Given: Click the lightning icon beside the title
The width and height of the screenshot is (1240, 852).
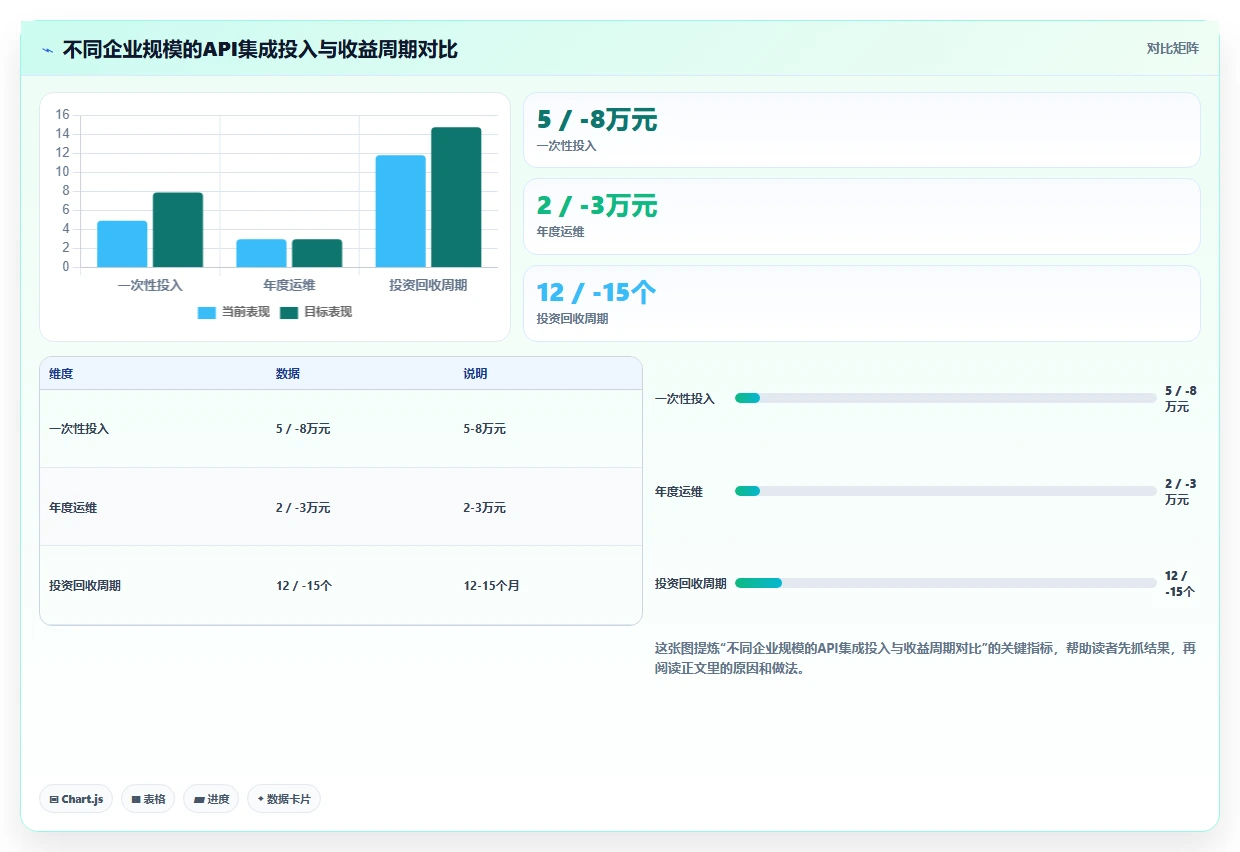Looking at the screenshot, I should (48, 49).
